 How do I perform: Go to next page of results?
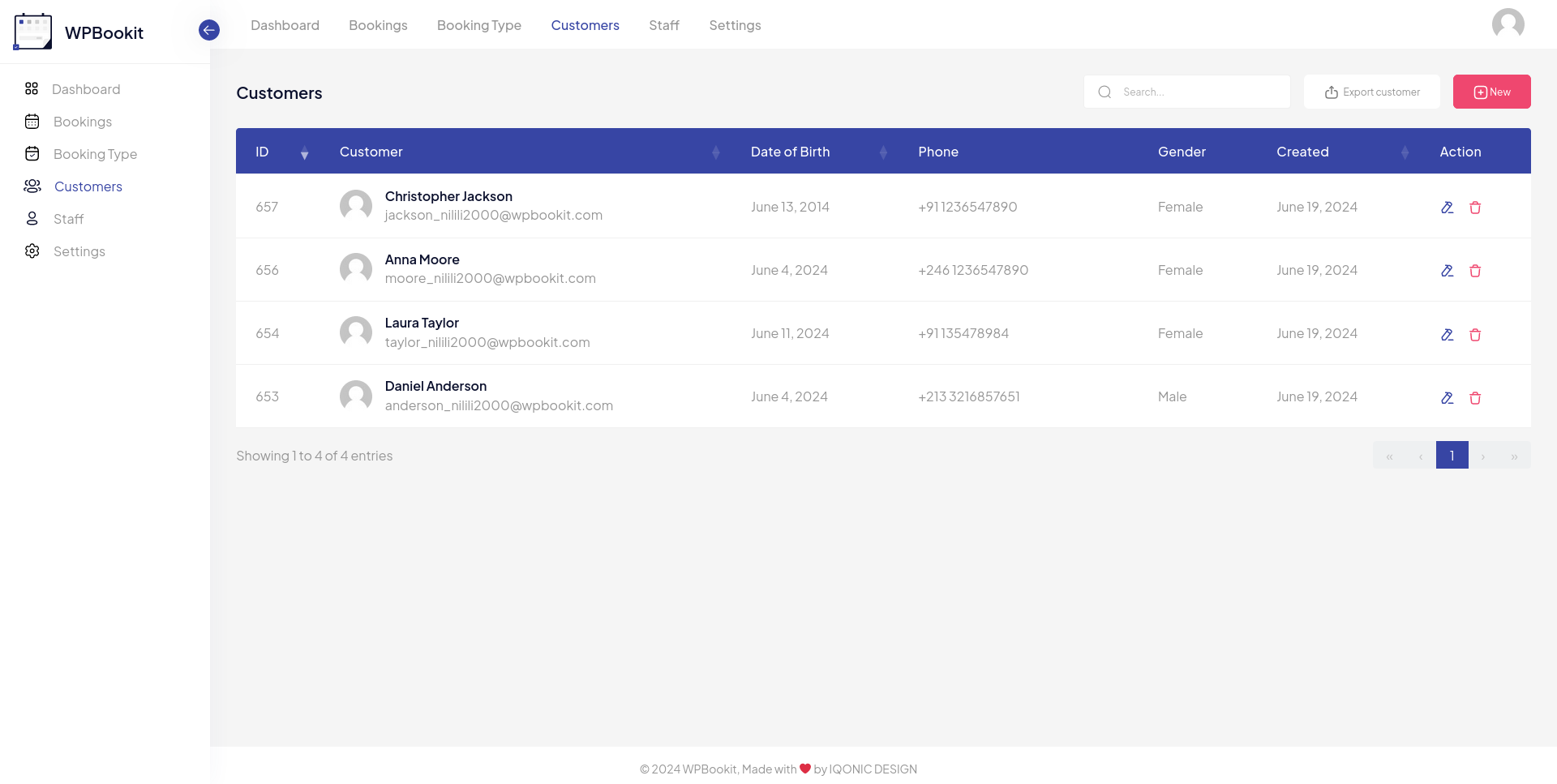[1483, 456]
